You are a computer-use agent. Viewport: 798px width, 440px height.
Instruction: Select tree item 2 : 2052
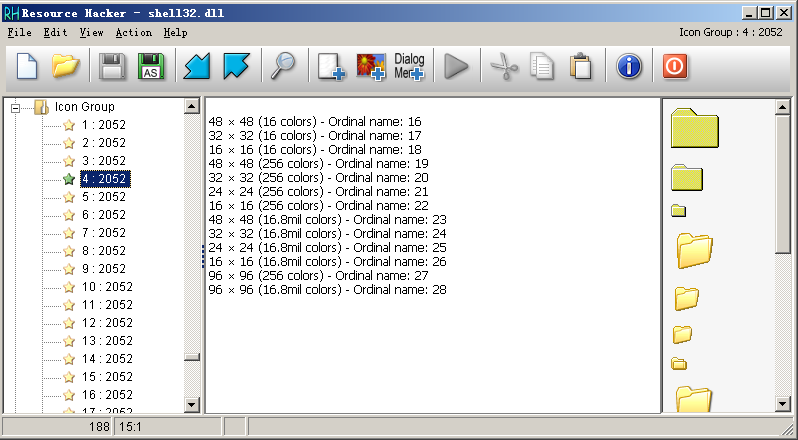click(104, 143)
